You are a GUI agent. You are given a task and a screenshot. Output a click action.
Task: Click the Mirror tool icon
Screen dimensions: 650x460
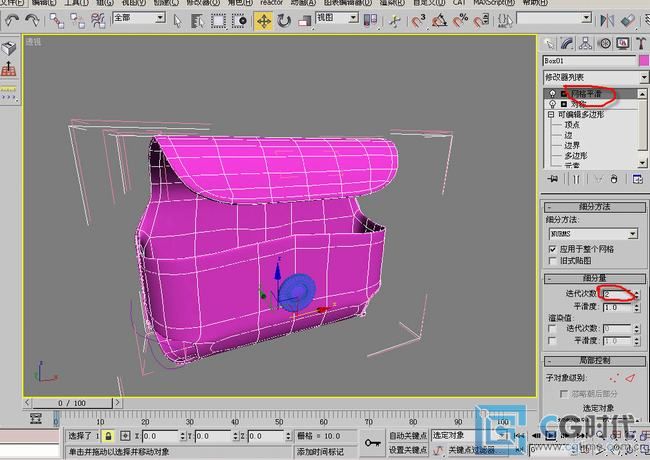click(607, 20)
